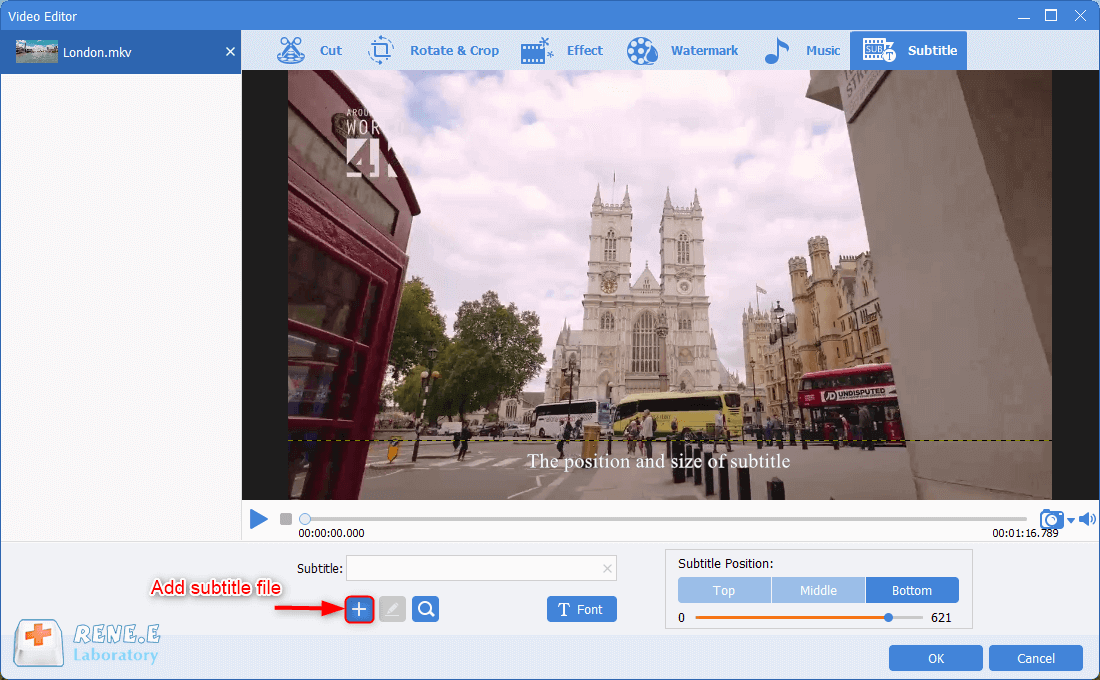
Task: Click the playback seek bar handle
Action: coord(304,519)
